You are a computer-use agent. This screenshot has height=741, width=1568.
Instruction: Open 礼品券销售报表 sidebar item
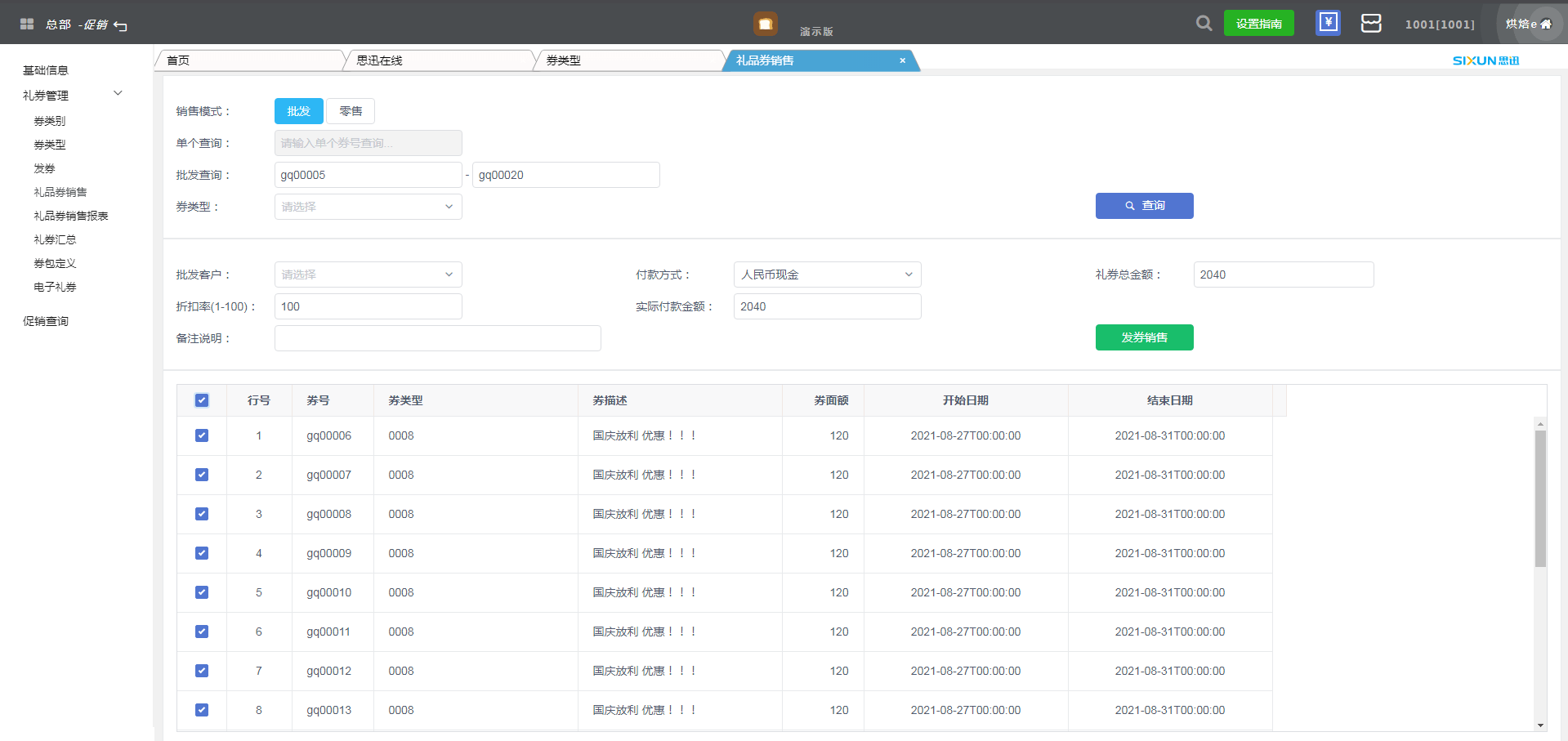pos(71,216)
